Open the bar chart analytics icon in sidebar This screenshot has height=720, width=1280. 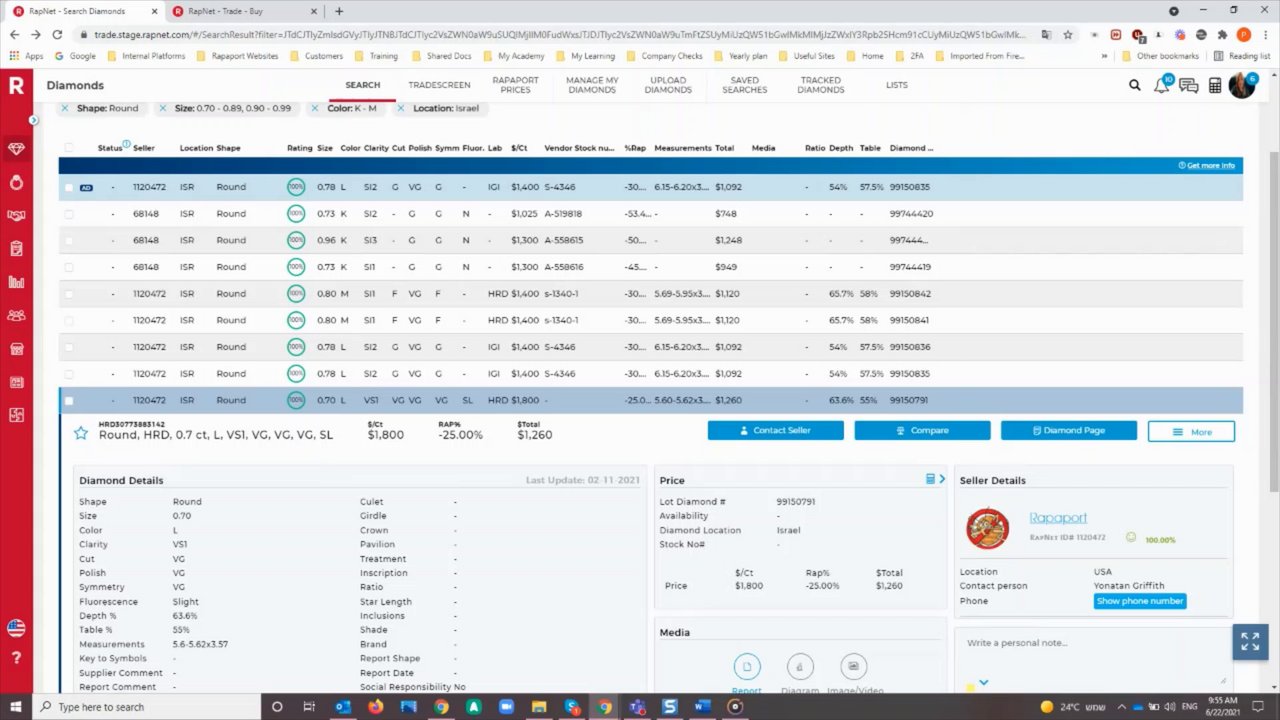(x=16, y=282)
